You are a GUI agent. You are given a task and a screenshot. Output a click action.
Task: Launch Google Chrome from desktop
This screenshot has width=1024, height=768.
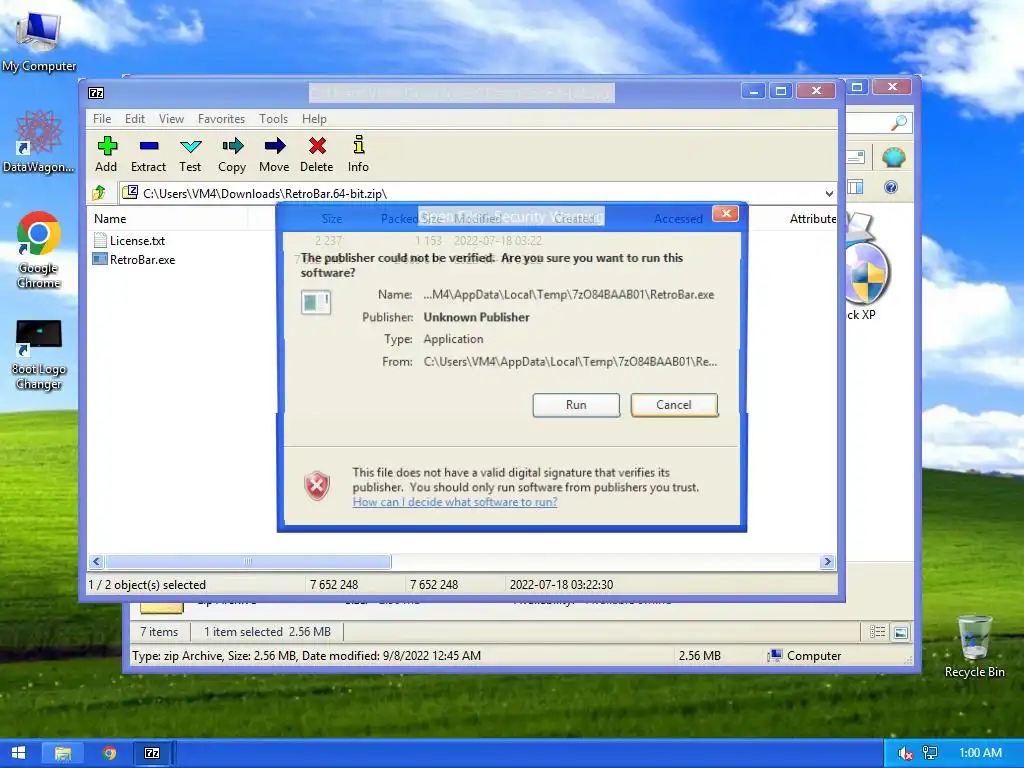pyautogui.click(x=39, y=249)
